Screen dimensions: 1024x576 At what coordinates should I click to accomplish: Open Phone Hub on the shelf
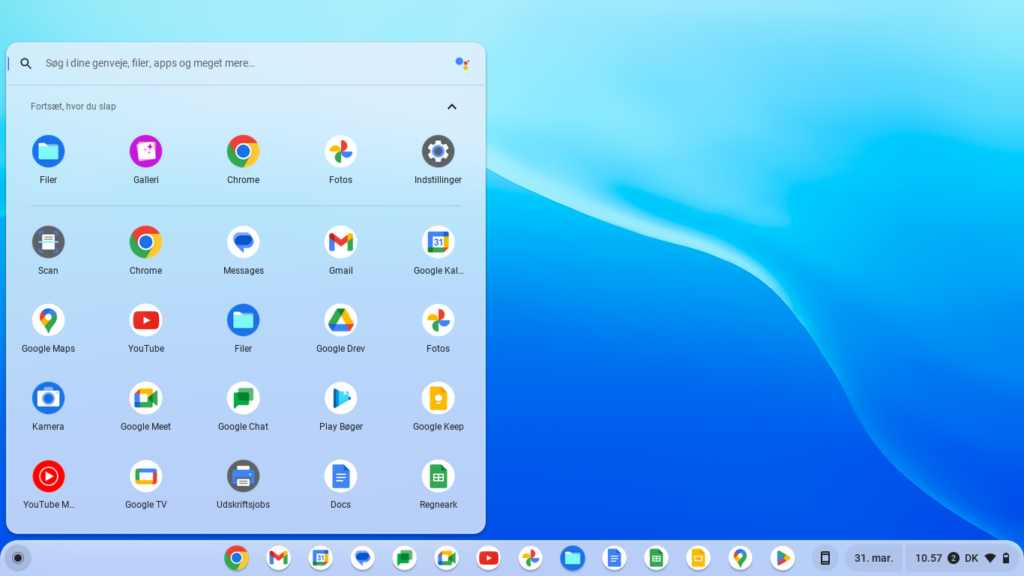825,558
